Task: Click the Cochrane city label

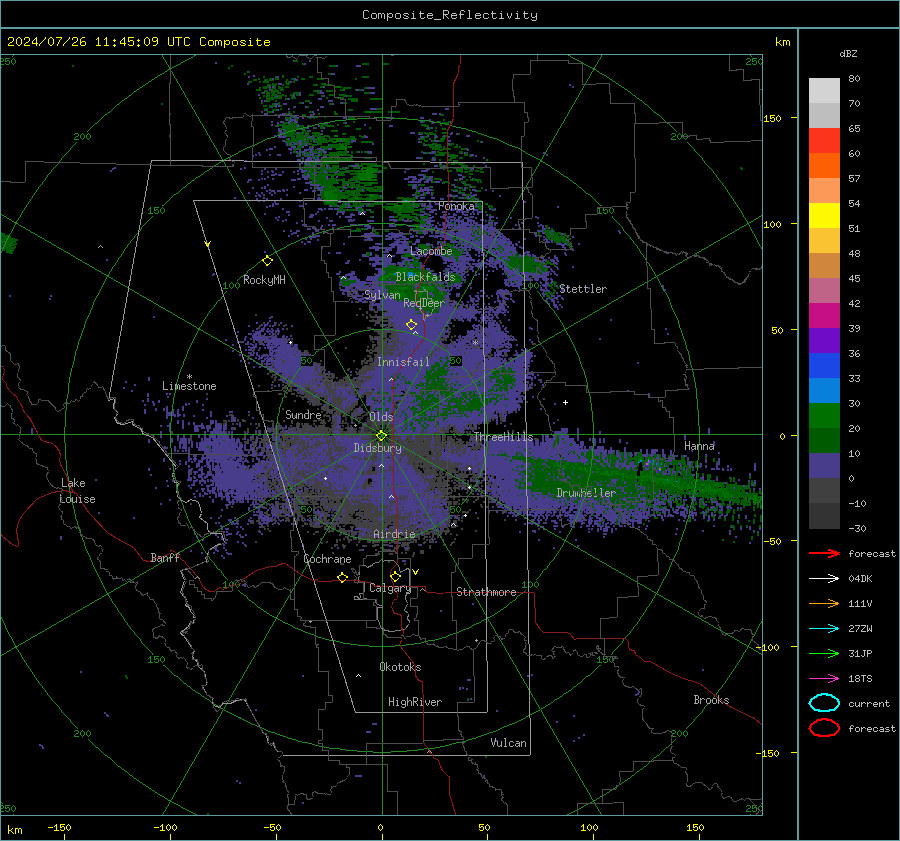Action: click(x=327, y=559)
